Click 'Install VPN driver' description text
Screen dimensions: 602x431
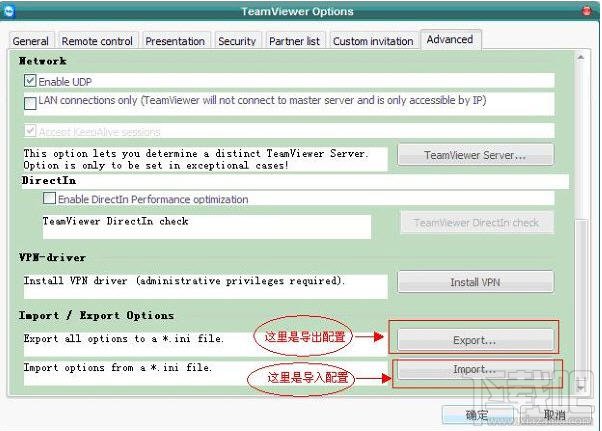pyautogui.click(x=184, y=281)
